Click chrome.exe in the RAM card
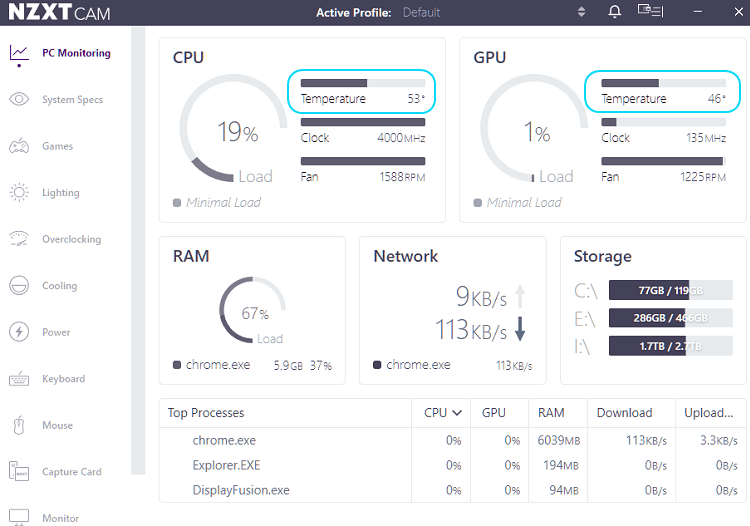 [218, 365]
